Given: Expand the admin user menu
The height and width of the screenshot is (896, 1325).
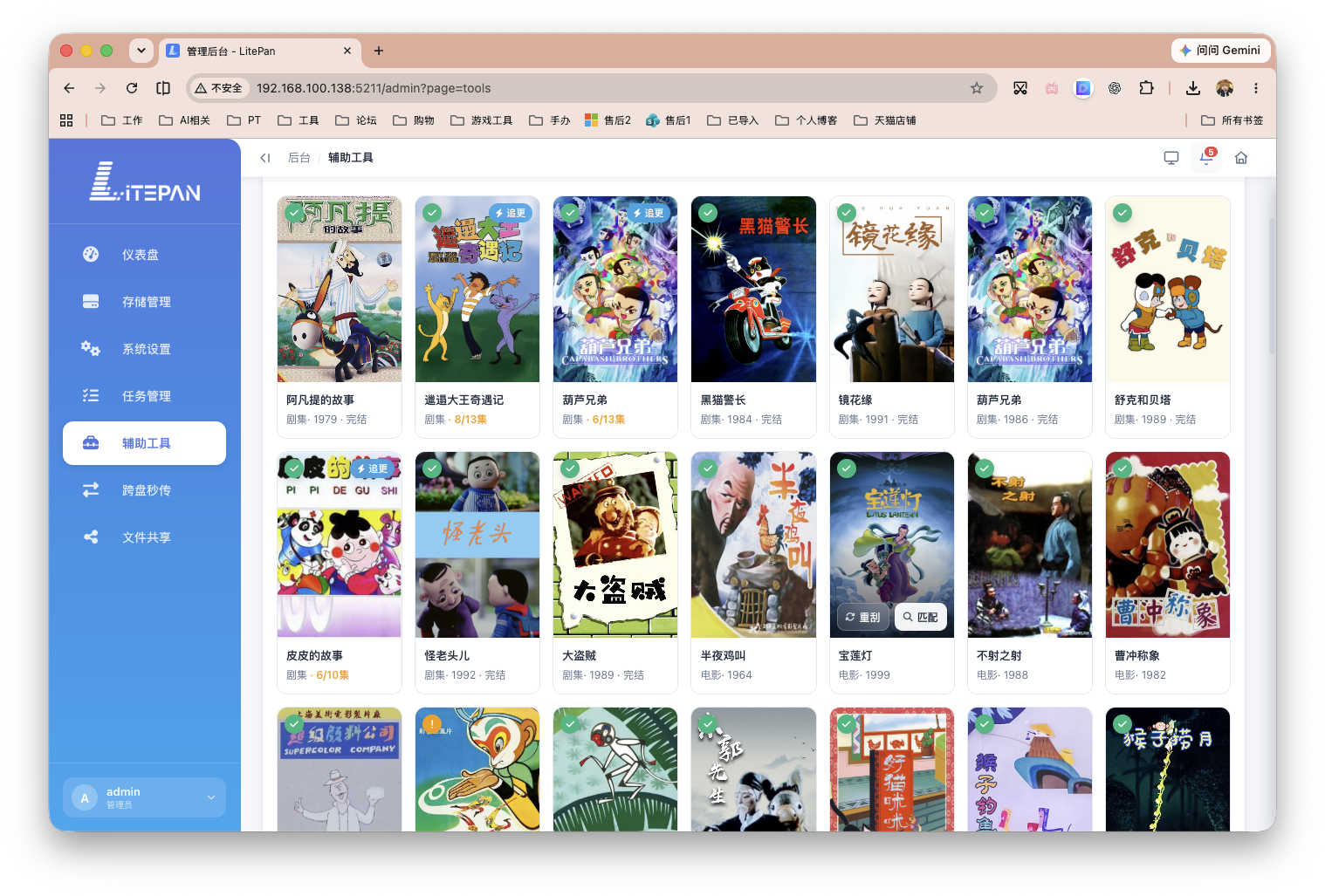Looking at the screenshot, I should click(x=144, y=797).
